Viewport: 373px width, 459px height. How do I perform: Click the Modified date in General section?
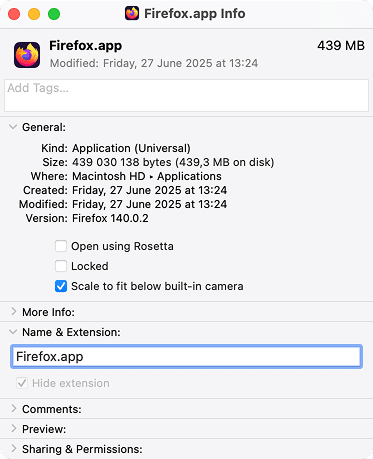[150, 204]
